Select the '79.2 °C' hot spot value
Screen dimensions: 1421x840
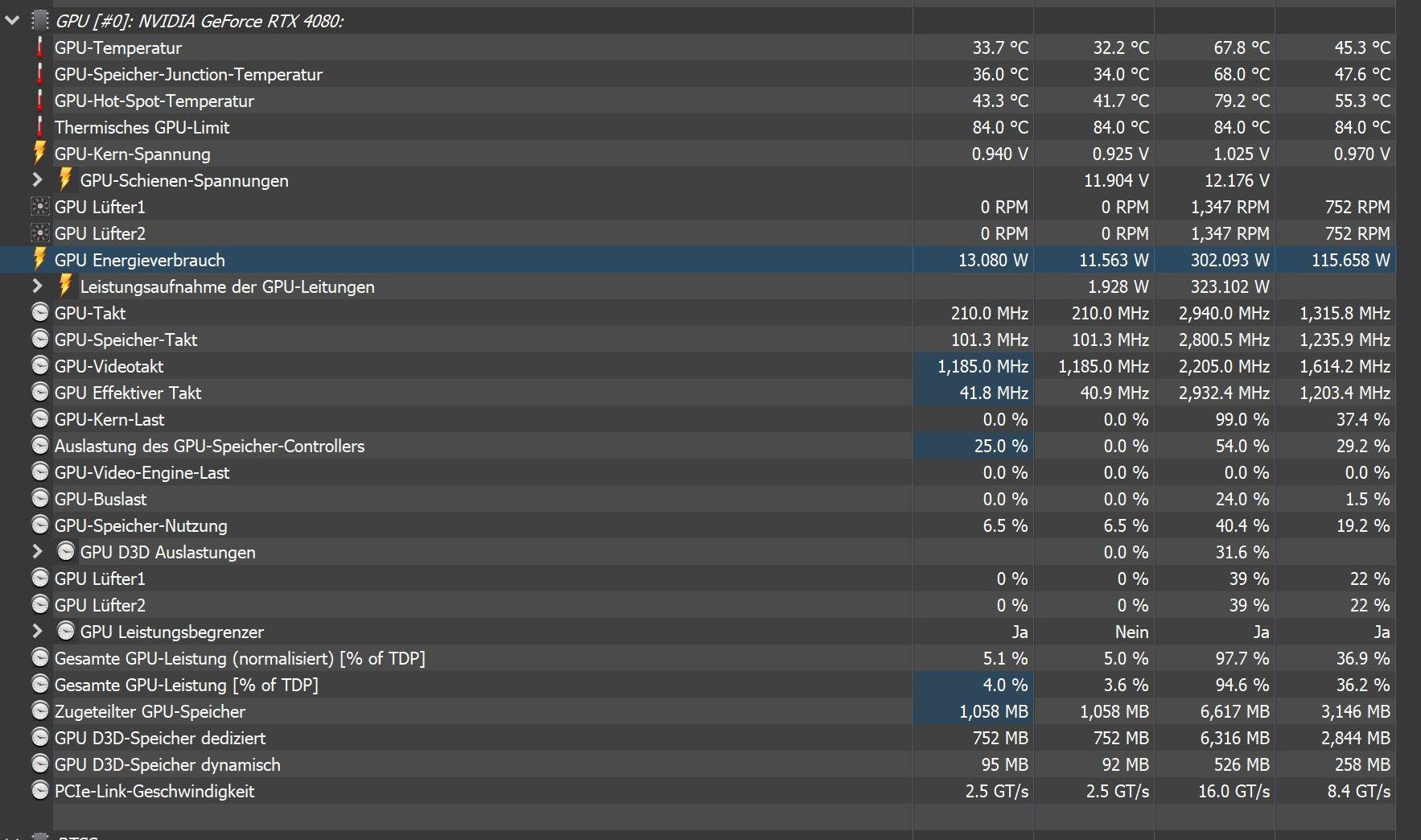(1242, 101)
